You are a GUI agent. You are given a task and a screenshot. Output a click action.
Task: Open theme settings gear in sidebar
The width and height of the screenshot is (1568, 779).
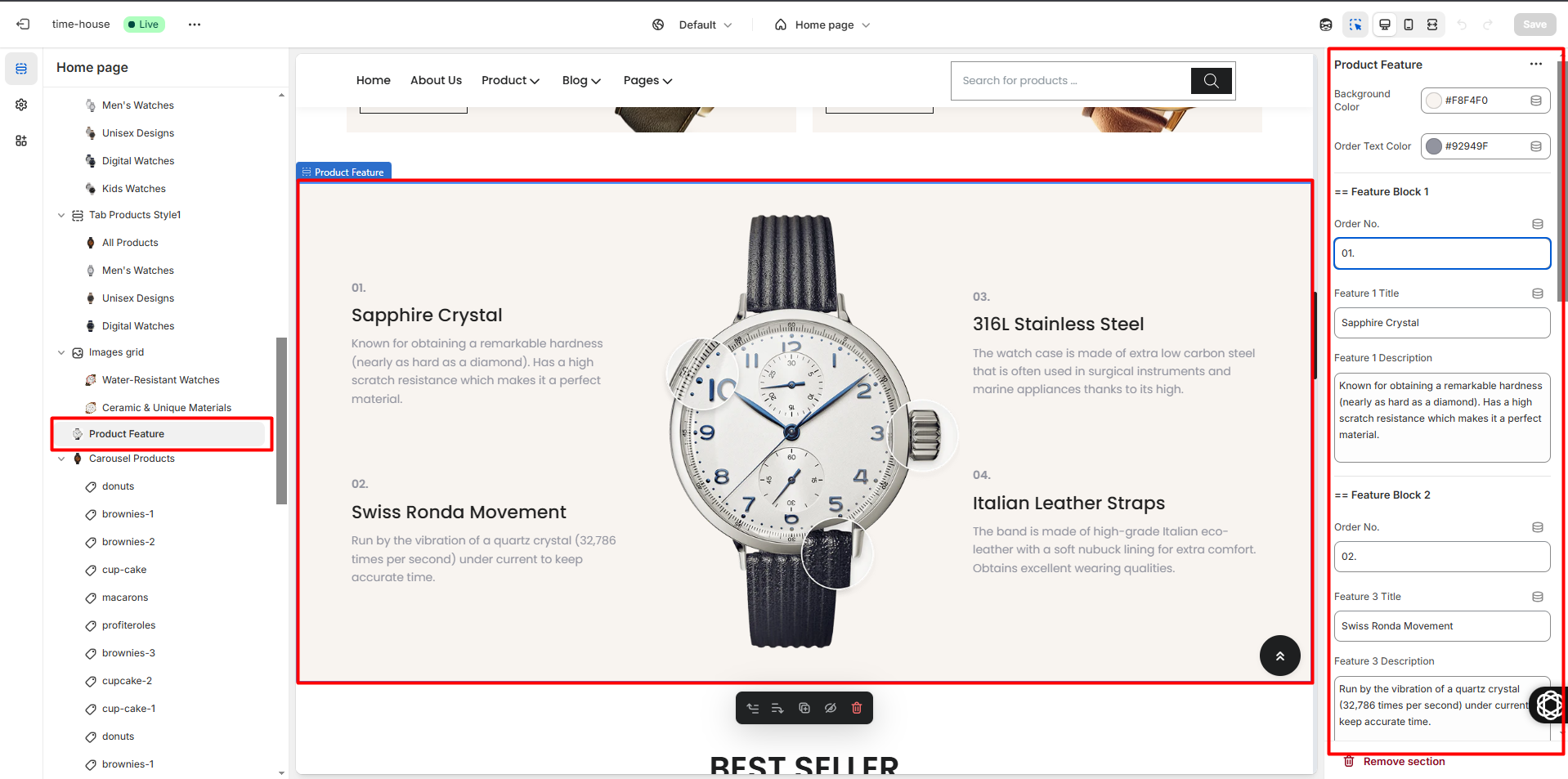(x=21, y=105)
